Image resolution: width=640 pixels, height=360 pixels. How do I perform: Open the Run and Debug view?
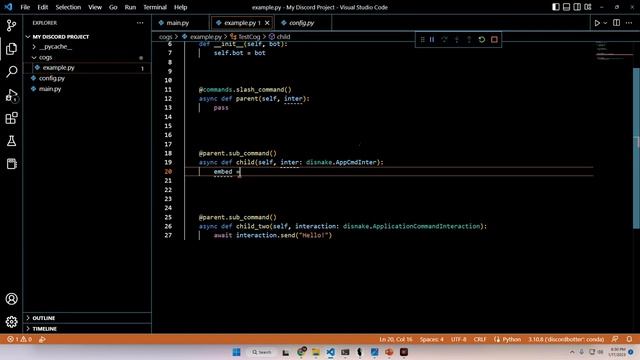pyautogui.click(x=11, y=95)
